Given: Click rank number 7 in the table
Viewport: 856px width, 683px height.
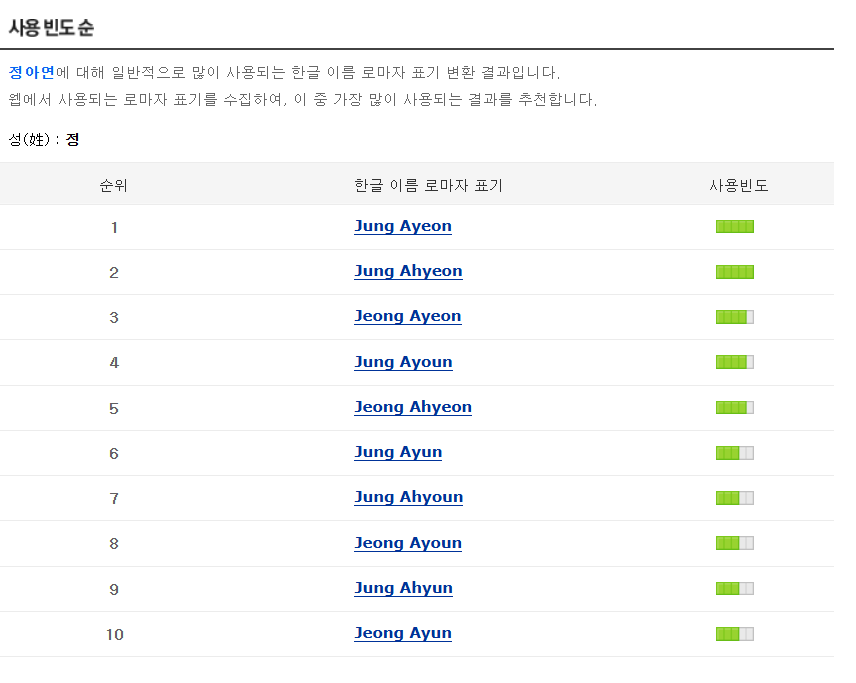Looking at the screenshot, I should pyautogui.click(x=114, y=498).
